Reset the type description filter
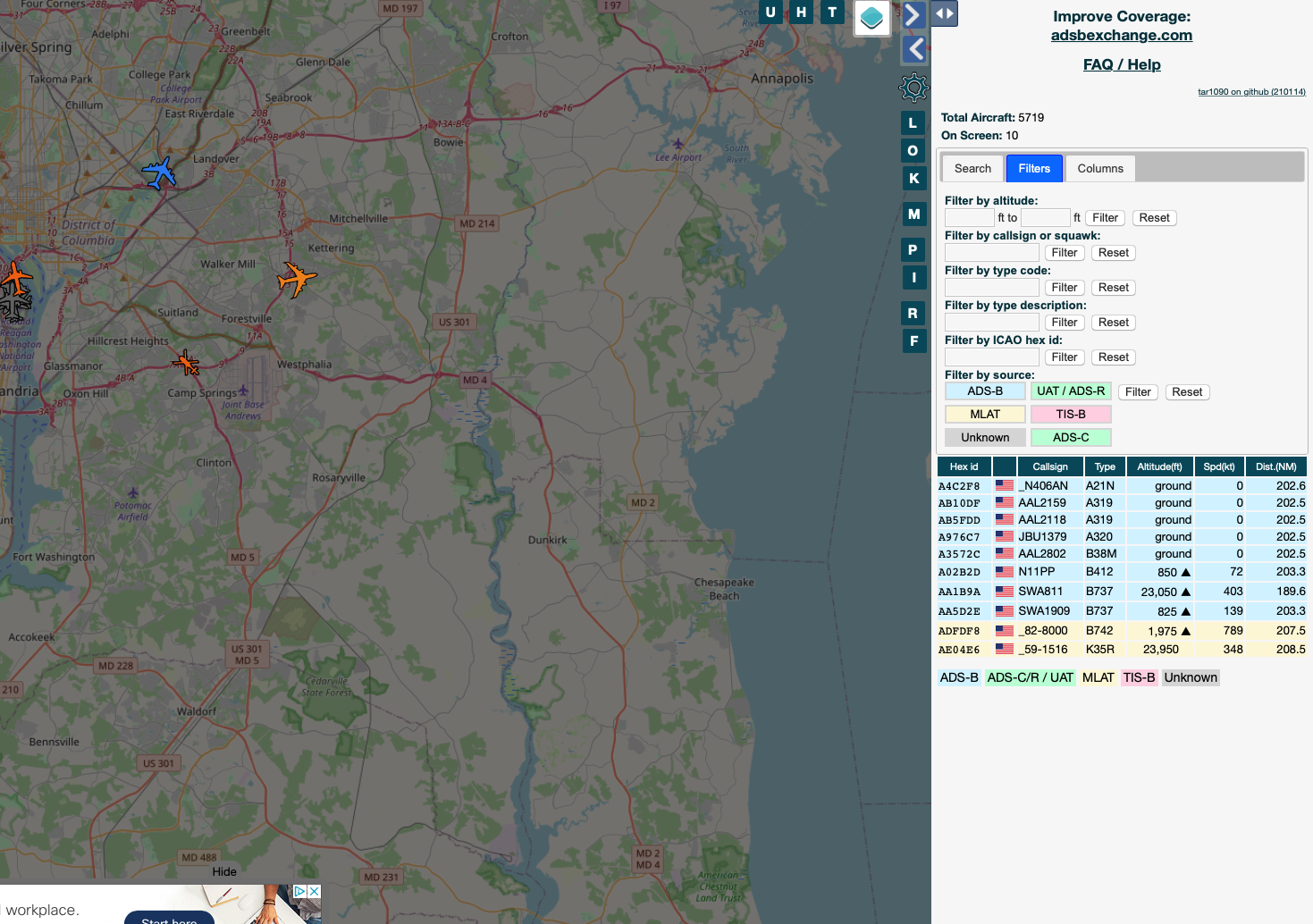 [1114, 323]
